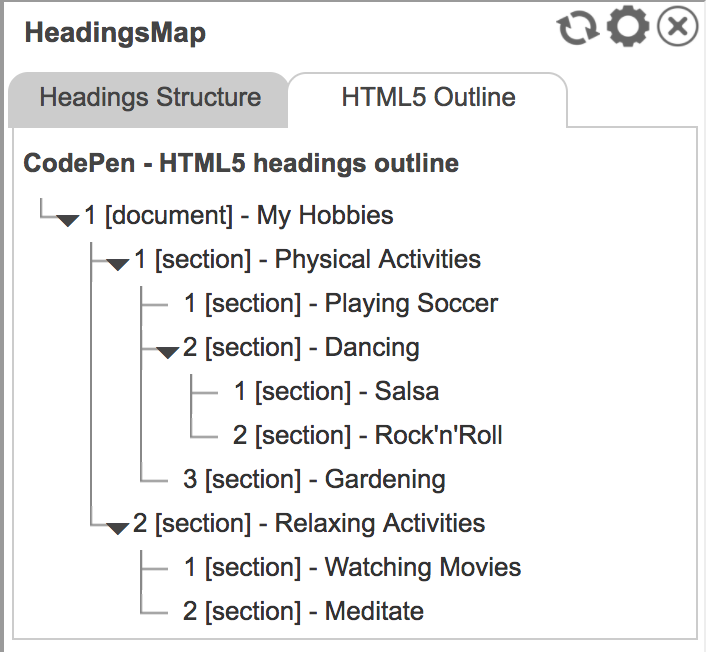Close the HeadingsMap panel
The image size is (706, 652).
tap(677, 28)
